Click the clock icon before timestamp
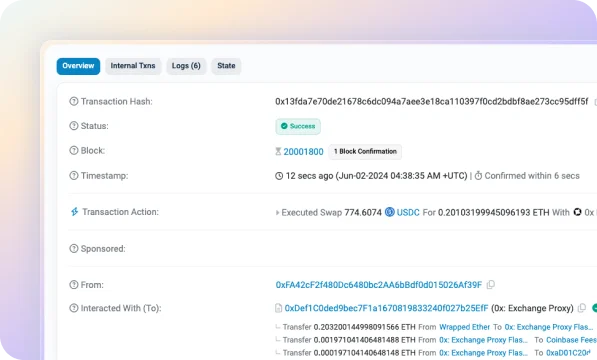The height and width of the screenshot is (360, 597). pos(279,176)
